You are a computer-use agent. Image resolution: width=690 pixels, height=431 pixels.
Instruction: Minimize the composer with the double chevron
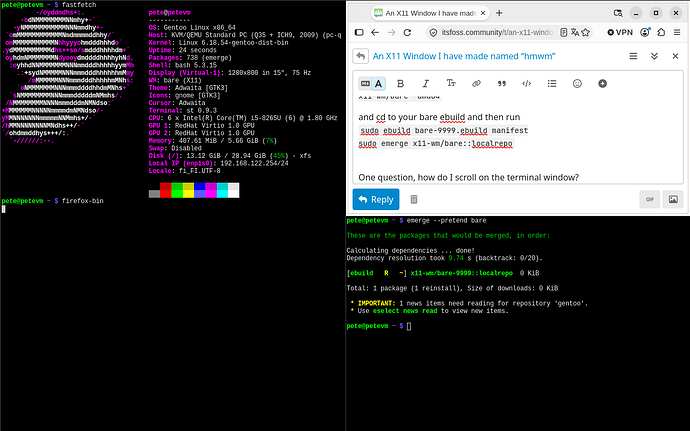[654, 56]
